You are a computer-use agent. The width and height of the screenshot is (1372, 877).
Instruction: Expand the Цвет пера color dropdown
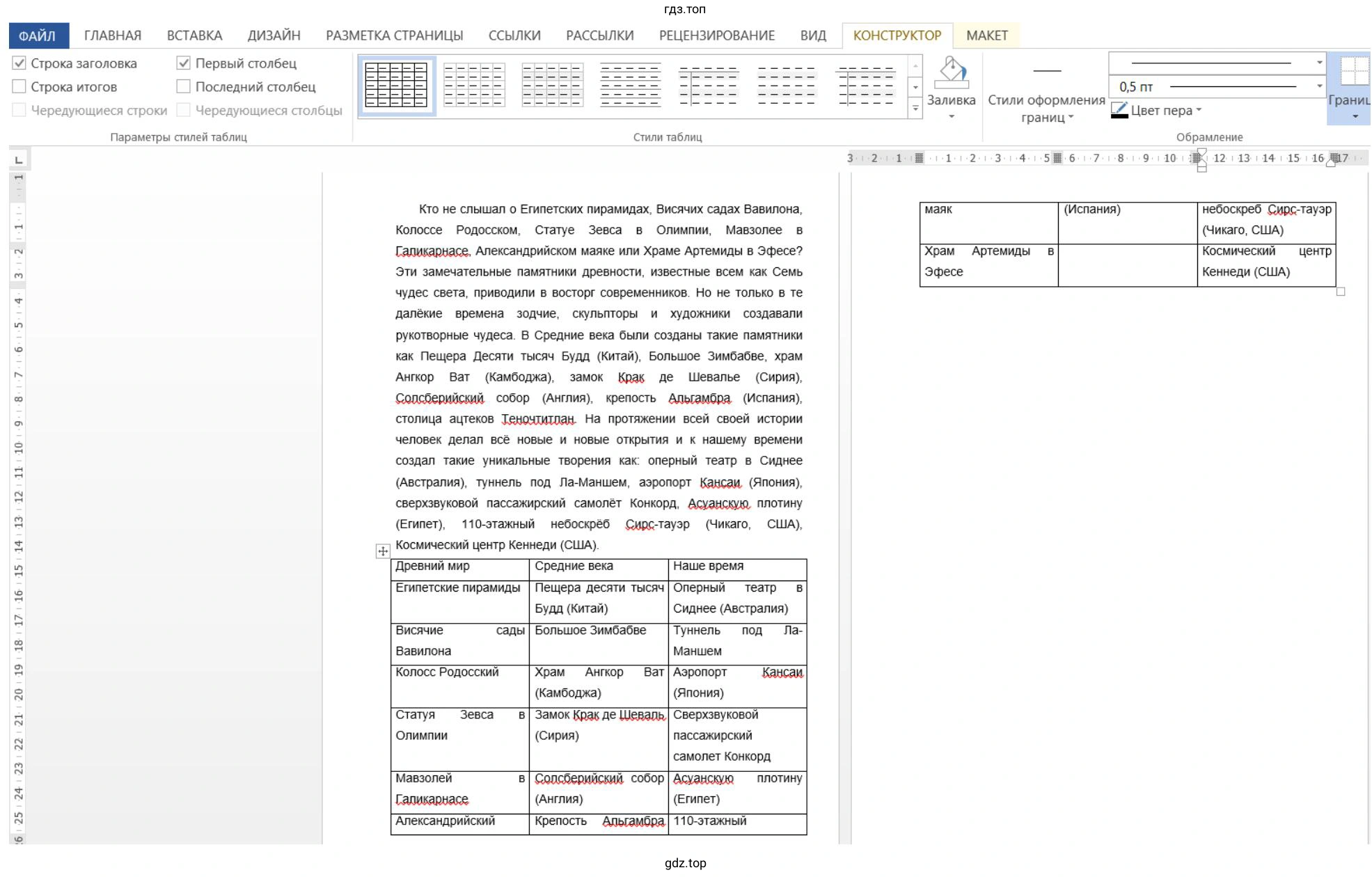[x=1199, y=110]
